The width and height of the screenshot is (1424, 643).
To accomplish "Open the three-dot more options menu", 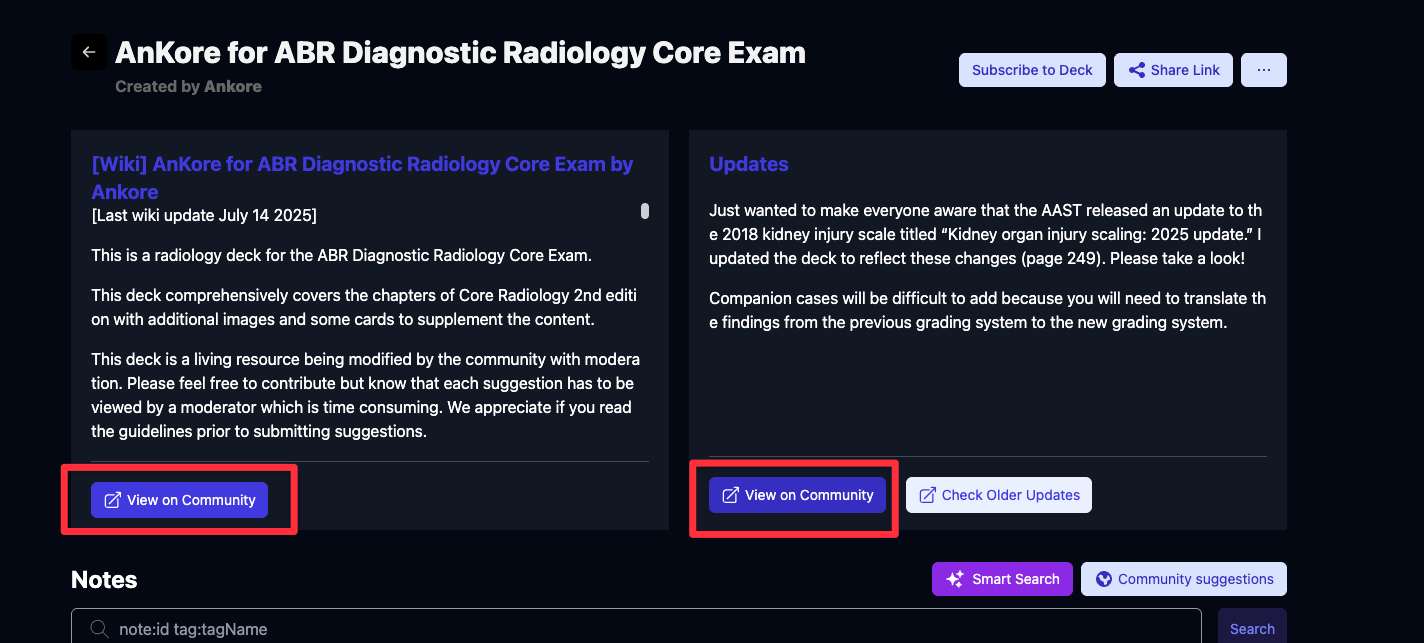I will [1264, 70].
